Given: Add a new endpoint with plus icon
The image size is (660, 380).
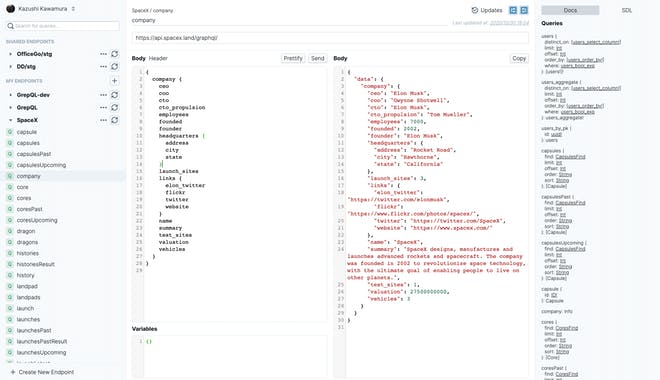Looking at the screenshot, I should click(x=114, y=80).
